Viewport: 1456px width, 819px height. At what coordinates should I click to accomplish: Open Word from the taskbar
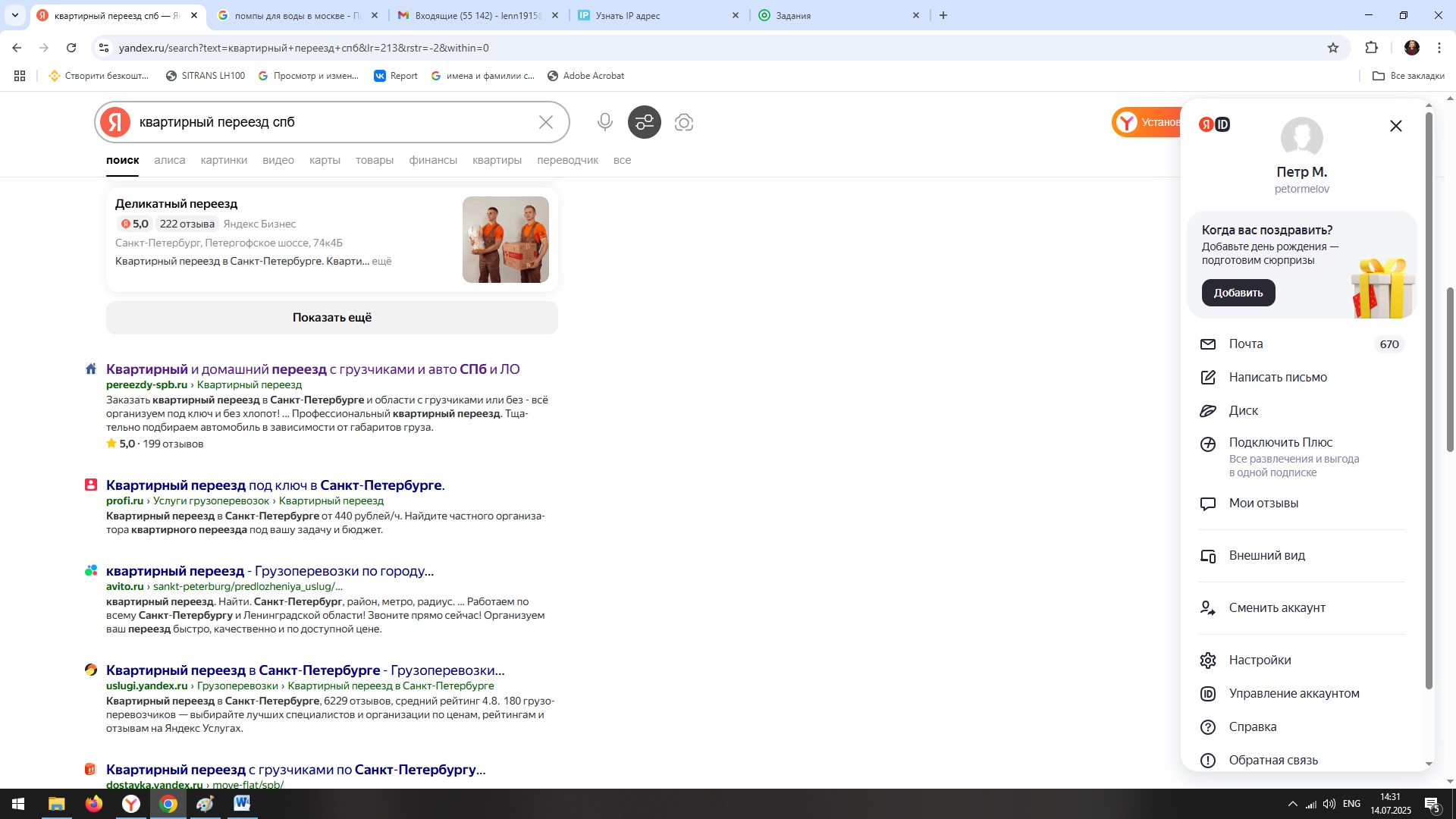[242, 804]
